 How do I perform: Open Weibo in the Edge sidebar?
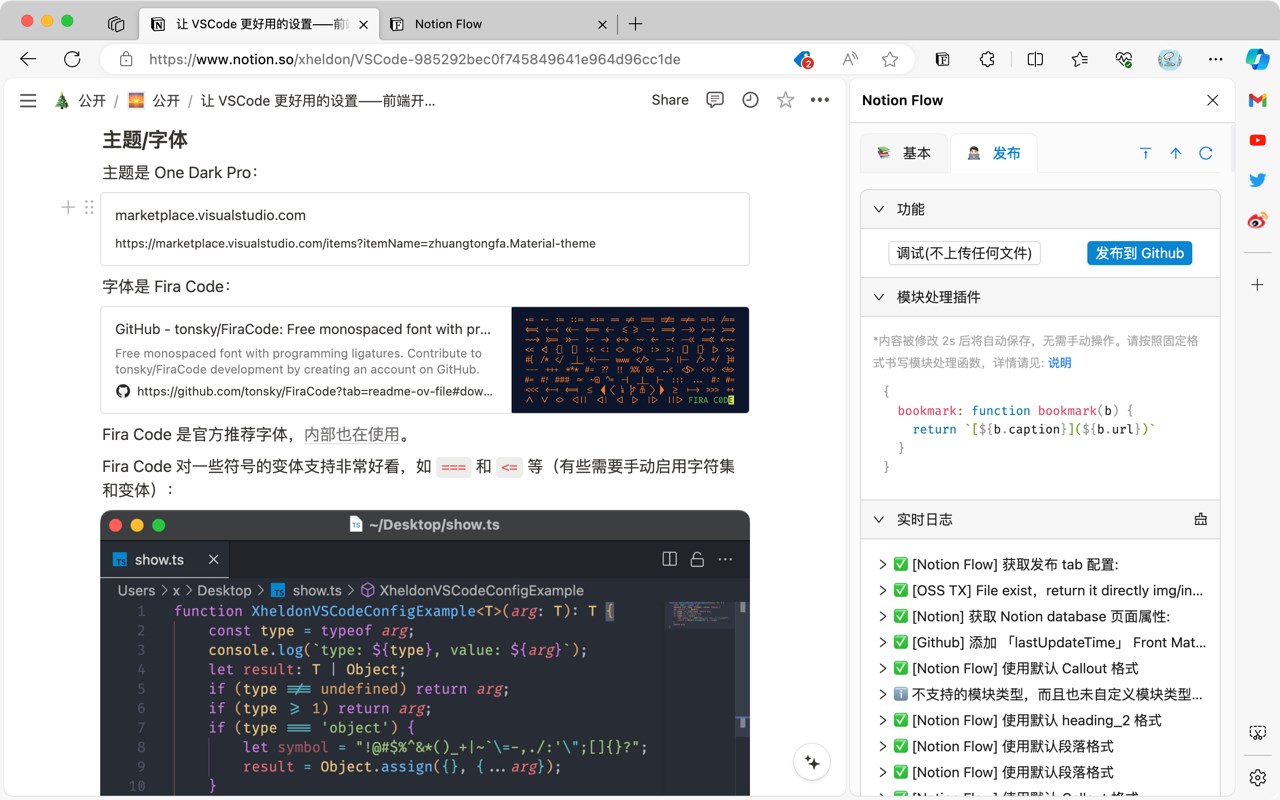coord(1258,221)
